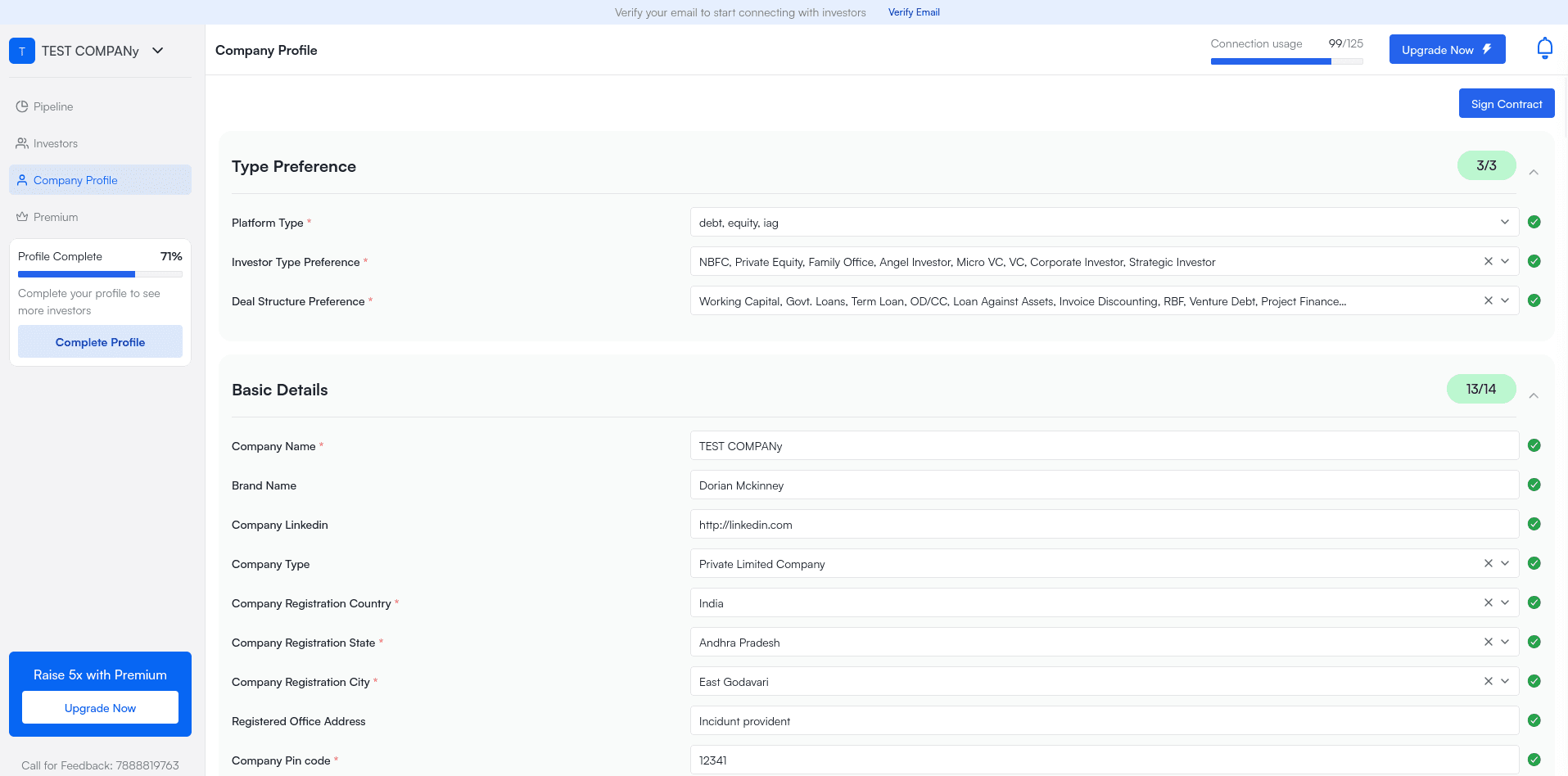Open the notifications bell icon
This screenshot has height=776, width=1568.
click(1544, 48)
